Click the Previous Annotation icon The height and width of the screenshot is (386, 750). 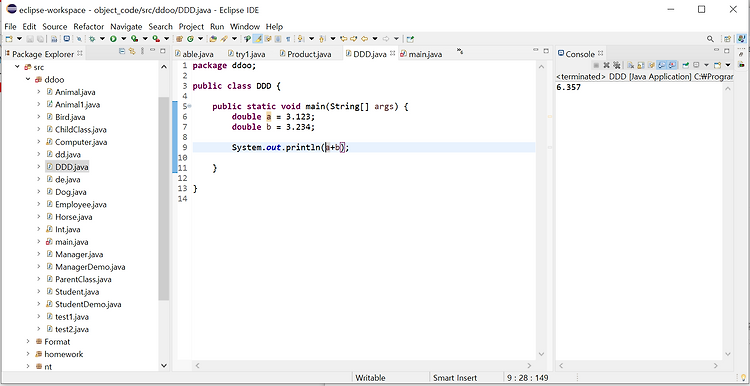click(x=322, y=39)
